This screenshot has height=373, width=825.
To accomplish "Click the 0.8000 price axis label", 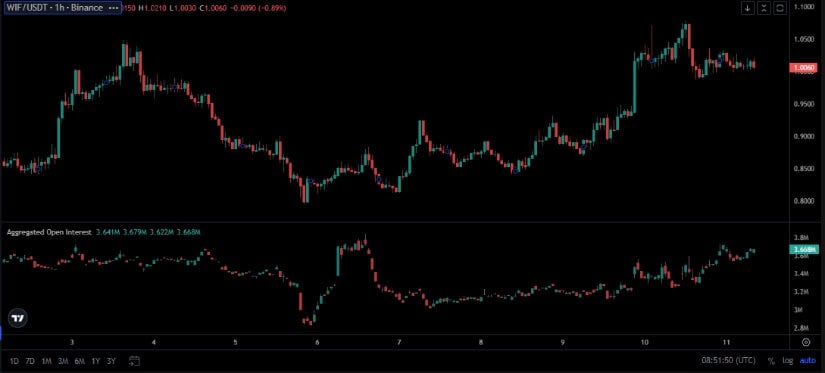I will (x=804, y=201).
